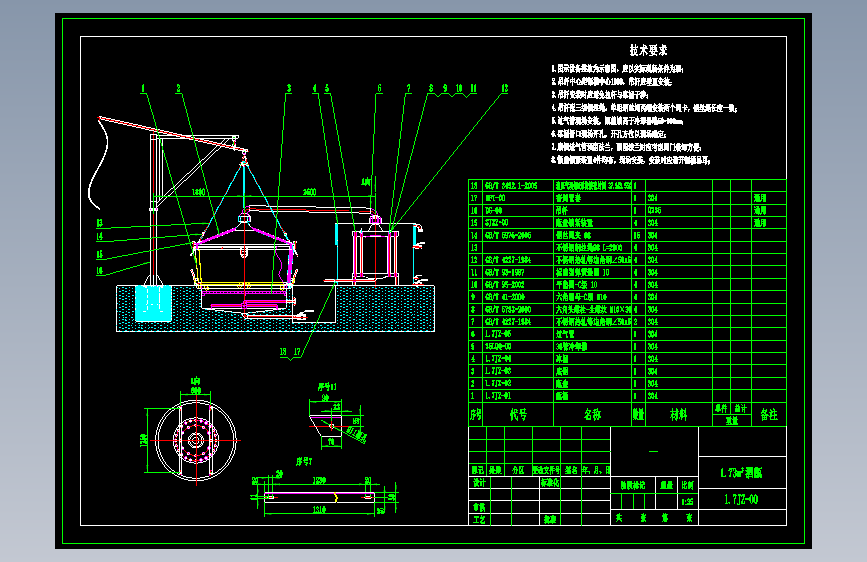867x562 pixels.
Task: Click the 比例 label in title block
Action: (687, 485)
